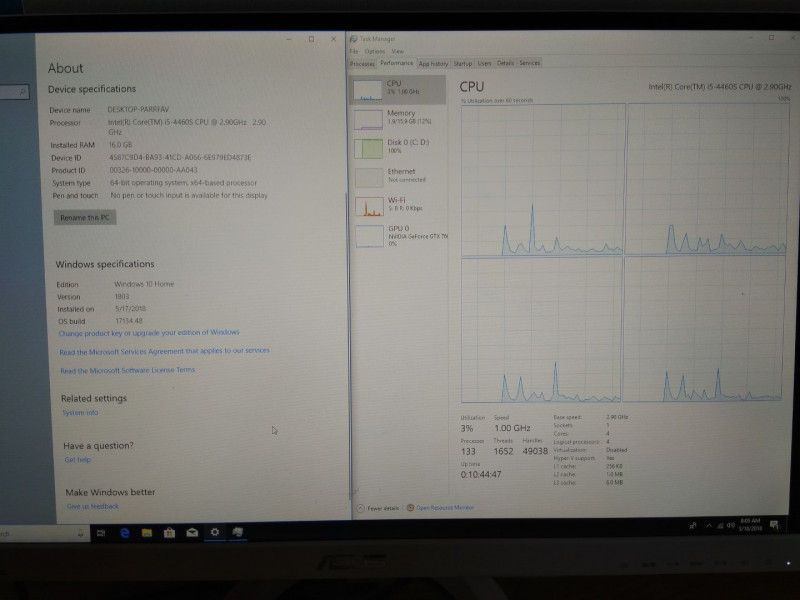
Task: Select the Performance tab
Action: (x=396, y=63)
